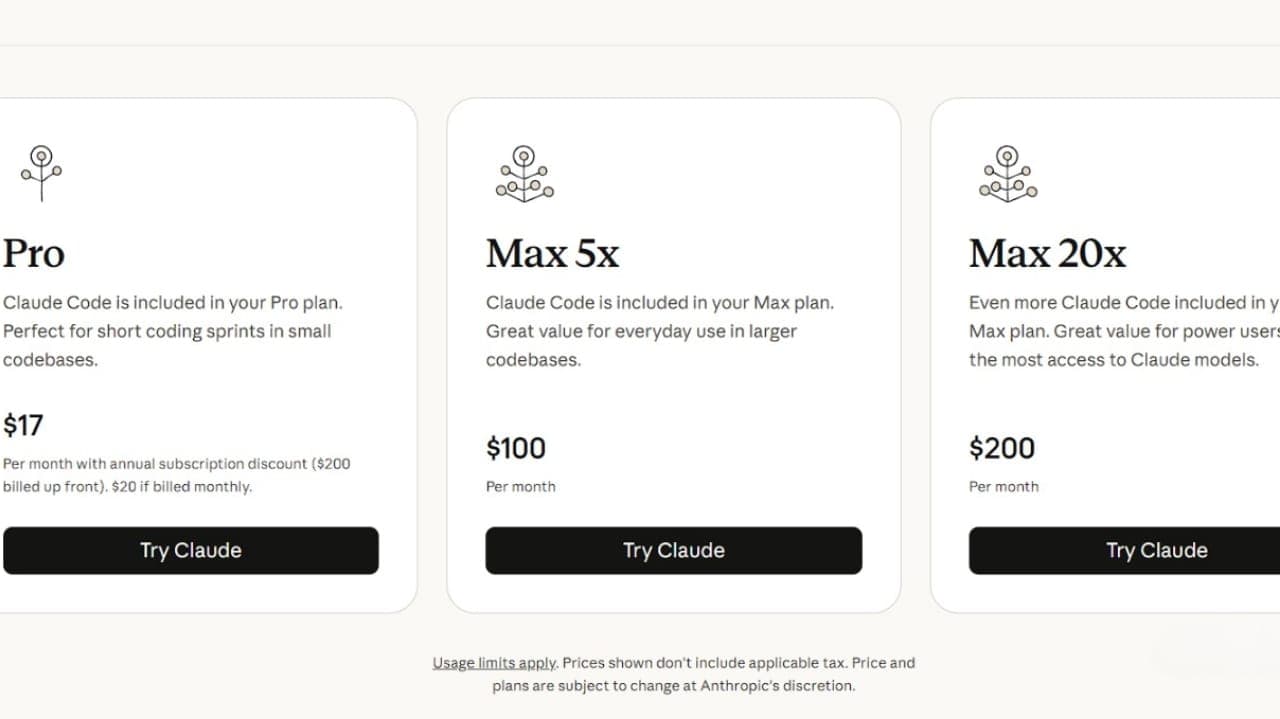Click the Max 20x description for power users
The image size is (1280, 719).
coord(1124,331)
